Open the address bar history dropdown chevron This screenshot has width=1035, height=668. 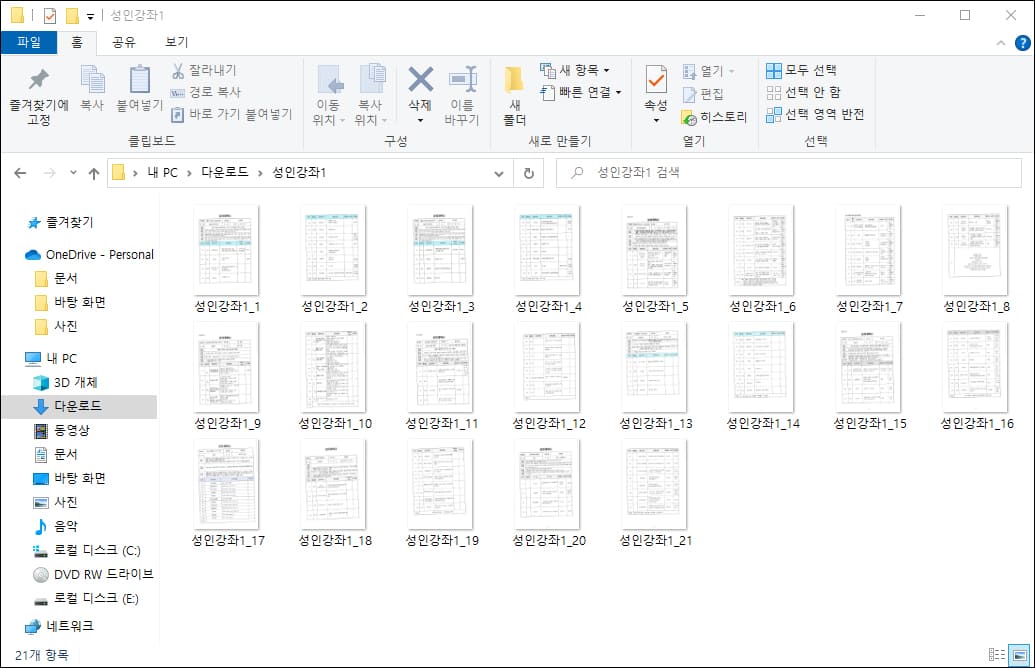499,174
